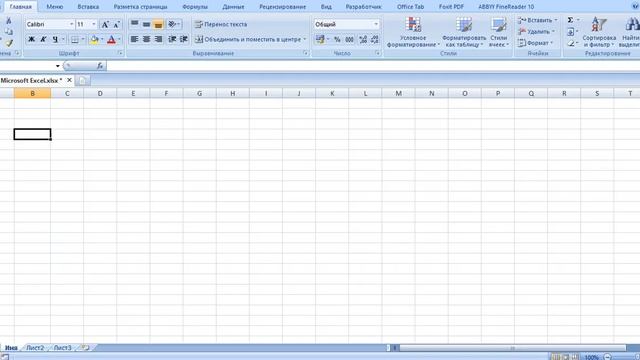Open Разметка страницы ribbon tab
Viewport: 640px width, 360px height.
140,7
